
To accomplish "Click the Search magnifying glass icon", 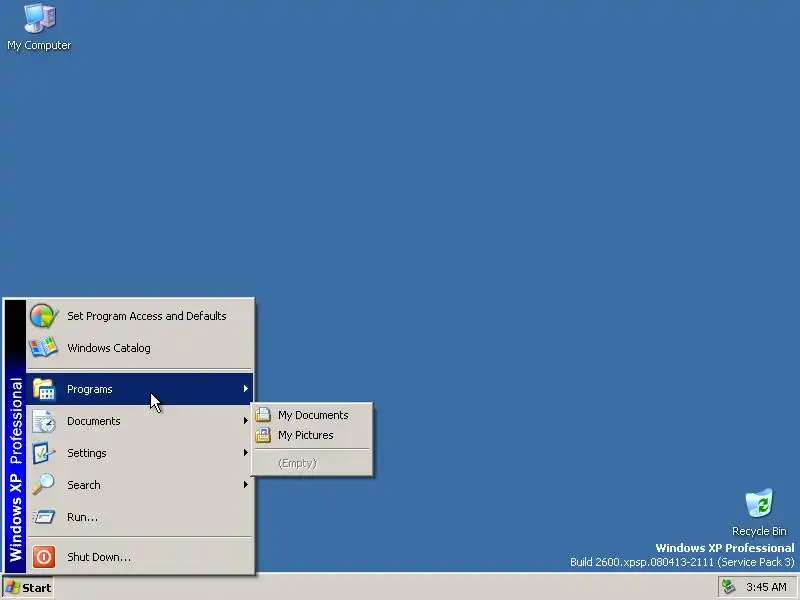I will point(44,485).
